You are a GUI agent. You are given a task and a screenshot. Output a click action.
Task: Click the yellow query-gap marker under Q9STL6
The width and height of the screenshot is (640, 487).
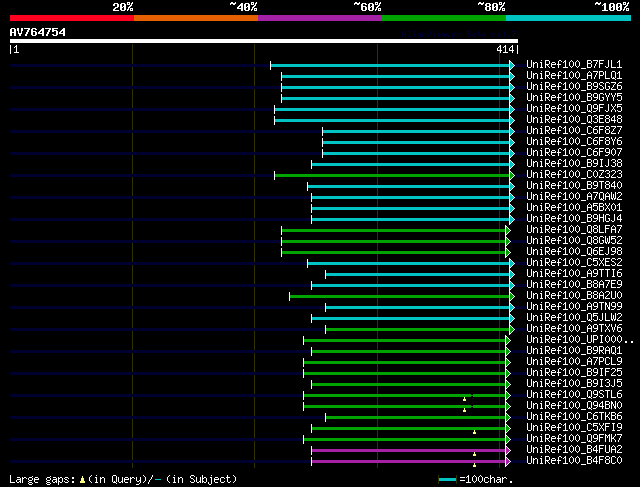[x=464, y=399]
